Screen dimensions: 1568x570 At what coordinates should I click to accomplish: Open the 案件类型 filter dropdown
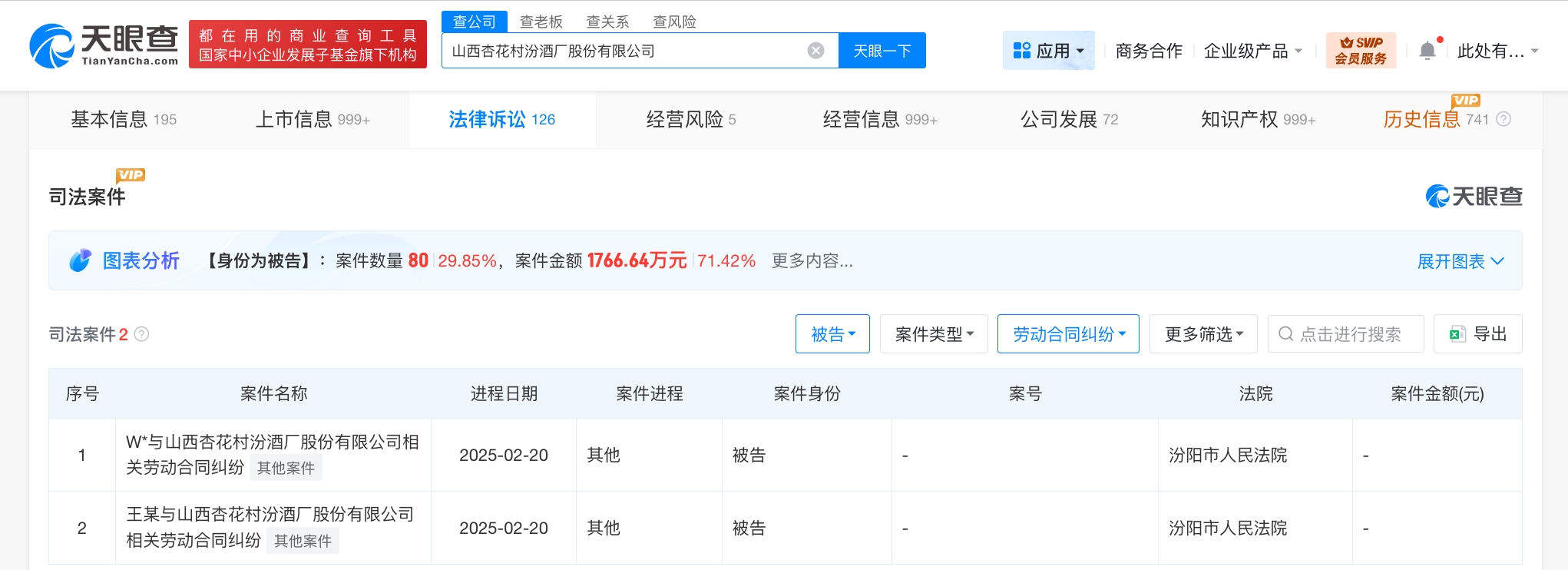click(x=934, y=334)
